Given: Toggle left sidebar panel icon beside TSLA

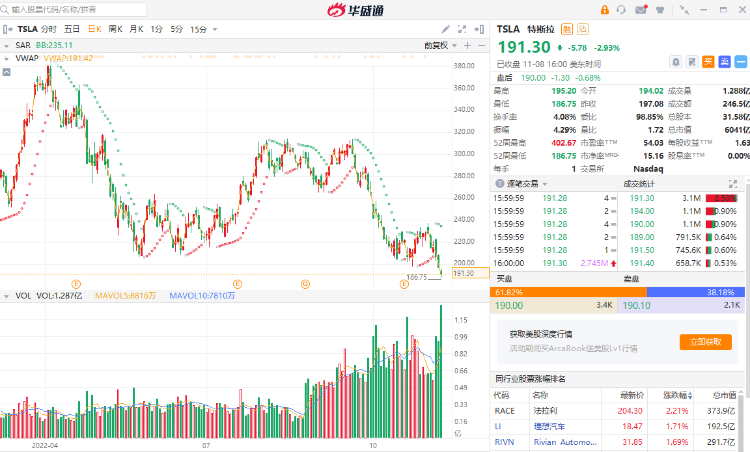Looking at the screenshot, I should [x=7, y=29].
